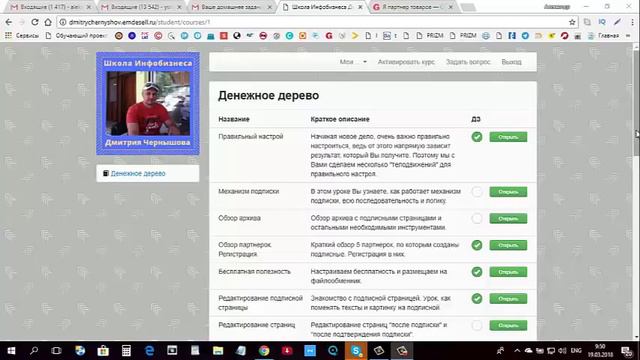The width and height of the screenshot is (640, 360).
Task: Open the Обучающий проект bookmark
Action: [76, 36]
